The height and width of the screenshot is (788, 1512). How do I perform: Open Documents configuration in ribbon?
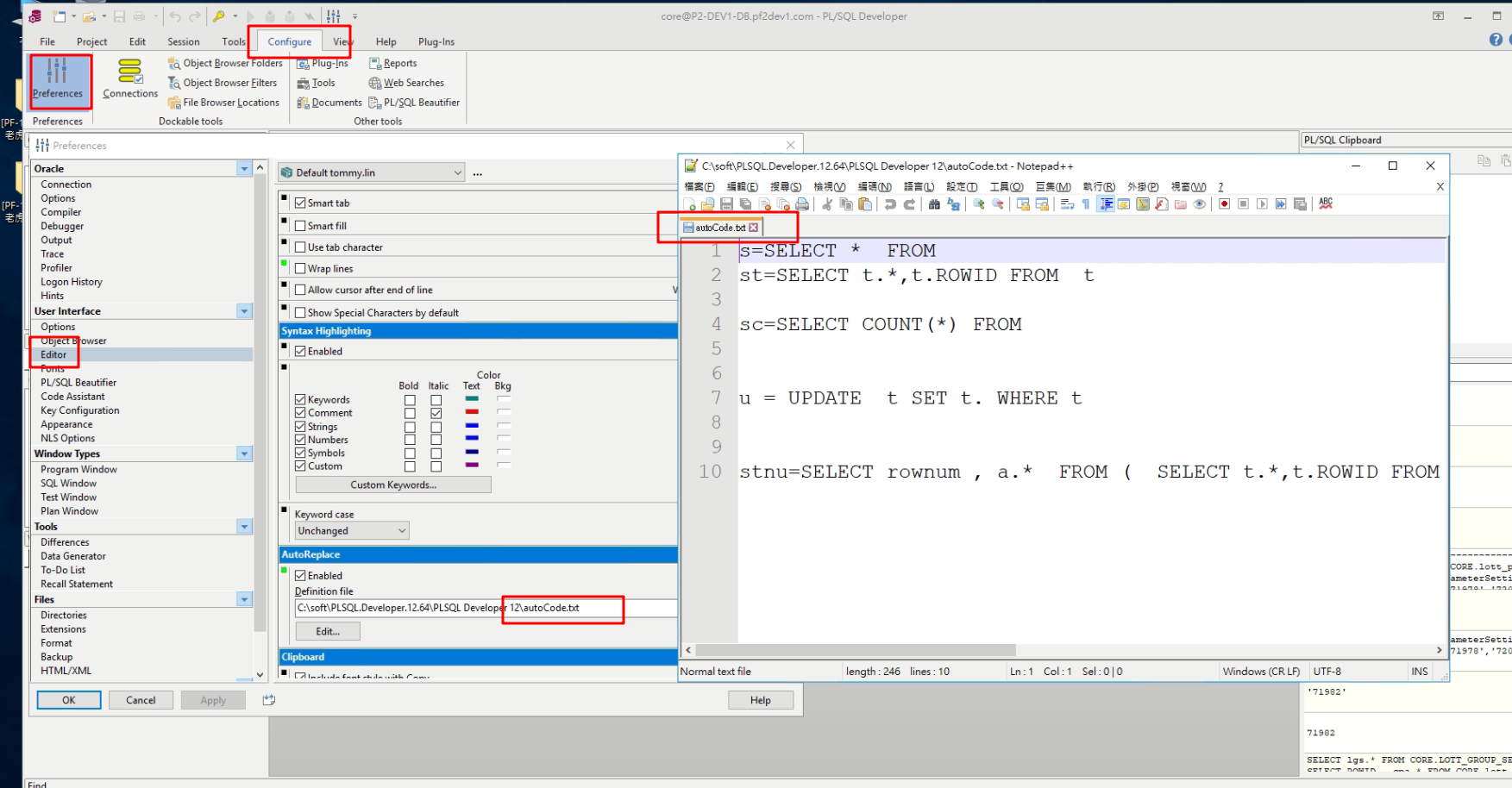(x=329, y=103)
